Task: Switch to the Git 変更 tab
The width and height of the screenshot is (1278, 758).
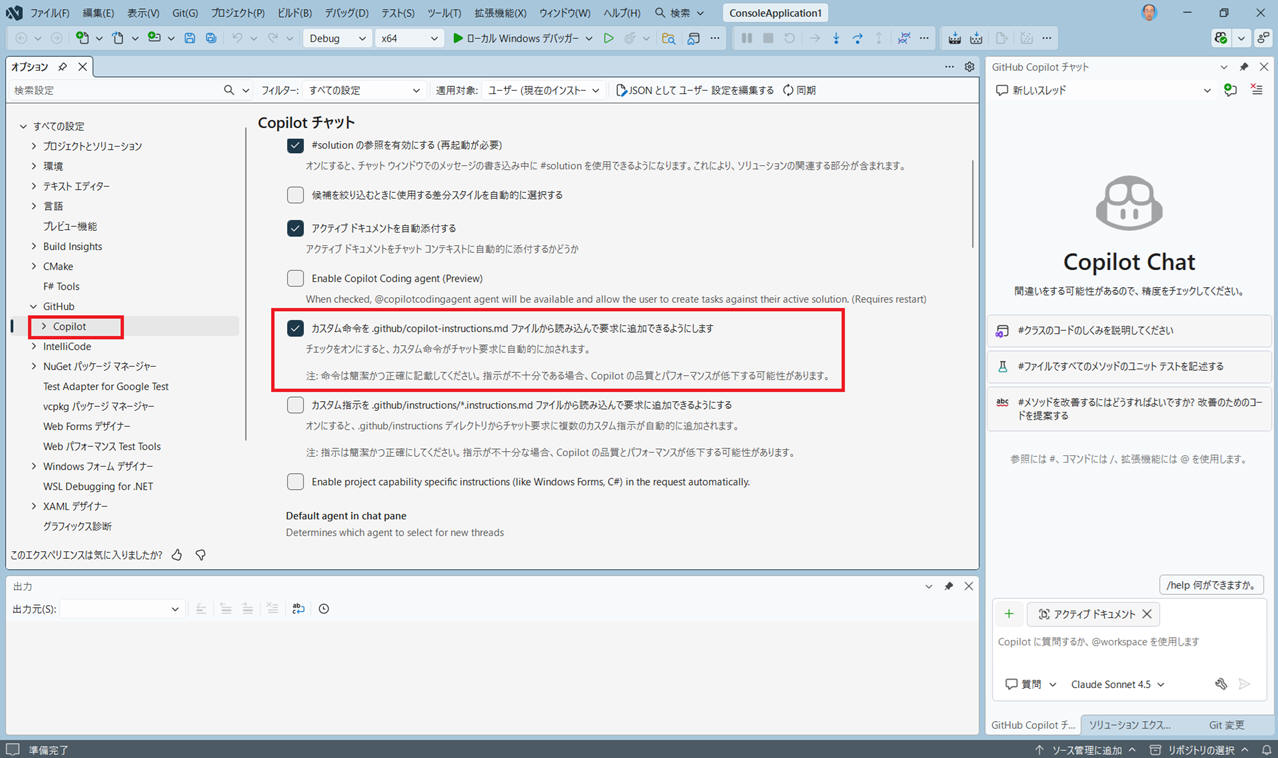Action: (x=1226, y=724)
